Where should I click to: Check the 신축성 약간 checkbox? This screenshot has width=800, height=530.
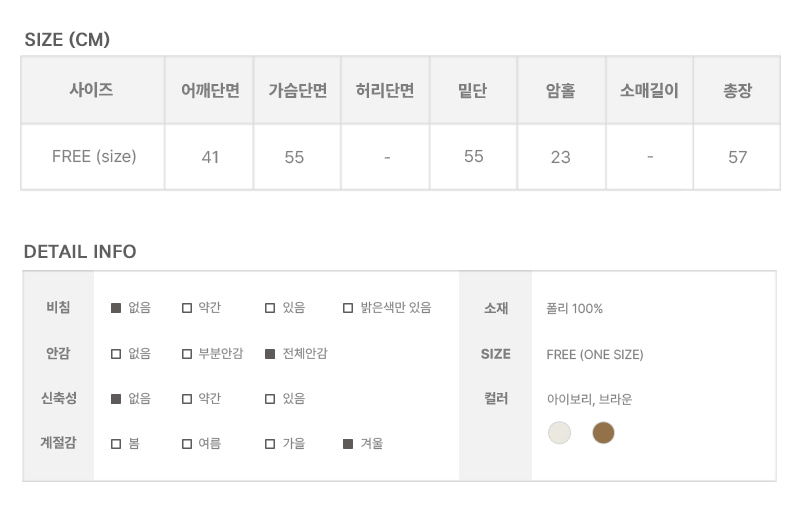coord(187,398)
